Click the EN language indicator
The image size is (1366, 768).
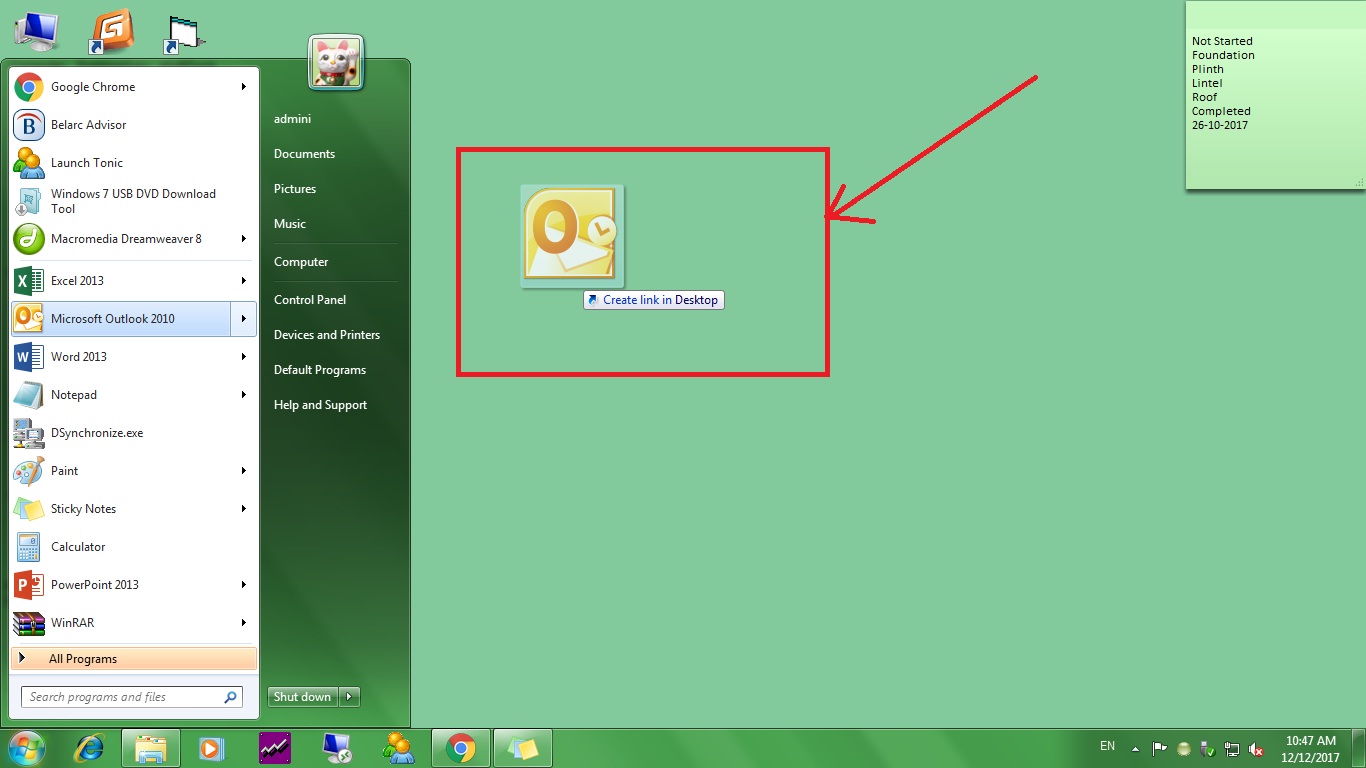tap(1107, 746)
